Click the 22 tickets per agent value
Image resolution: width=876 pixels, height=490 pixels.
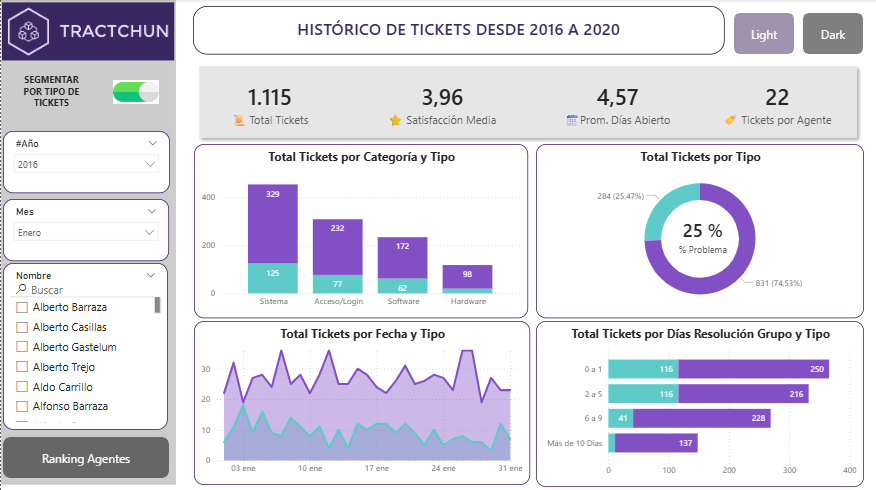[x=777, y=98]
